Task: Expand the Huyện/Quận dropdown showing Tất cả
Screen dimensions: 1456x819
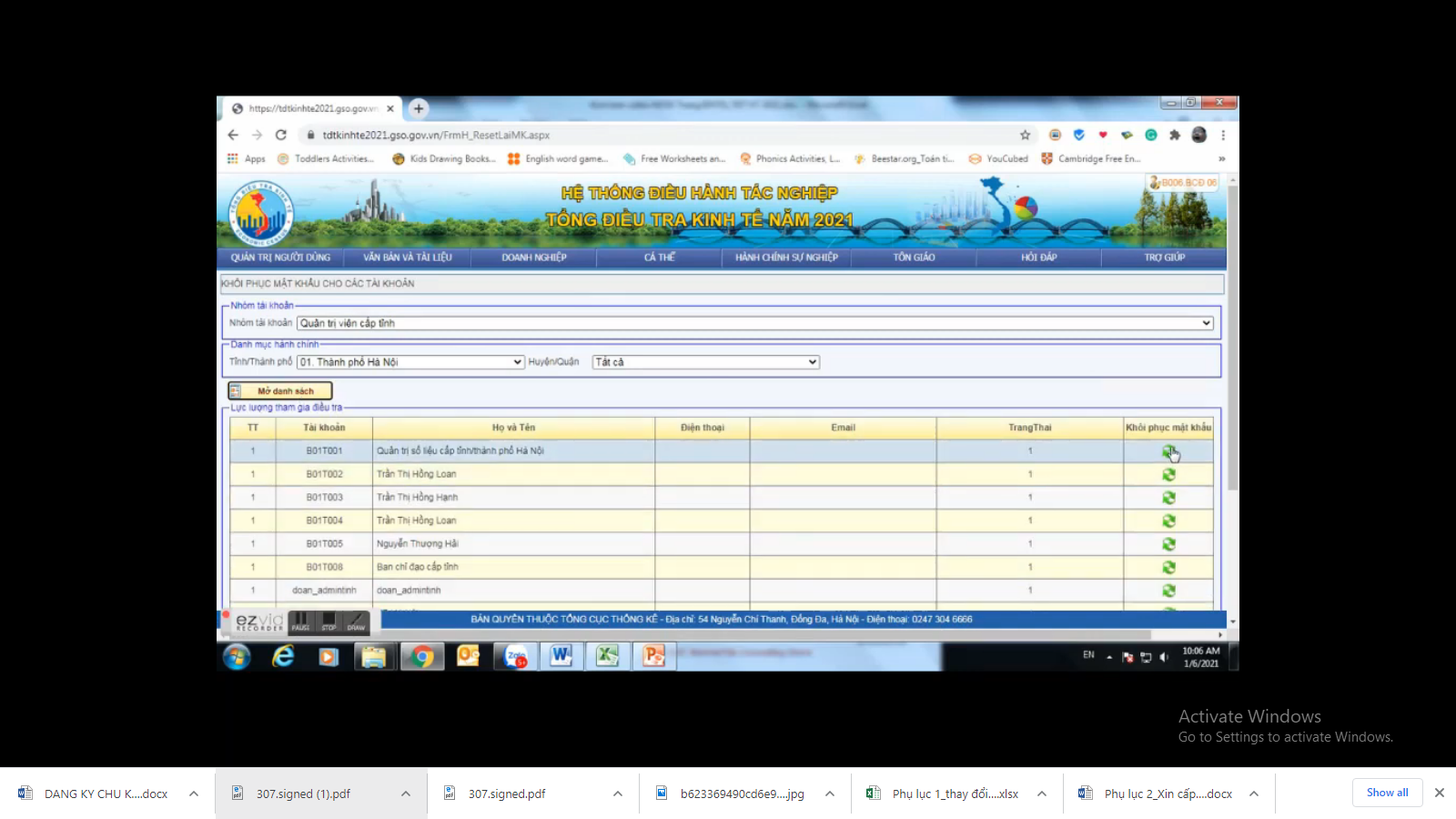Action: (811, 361)
